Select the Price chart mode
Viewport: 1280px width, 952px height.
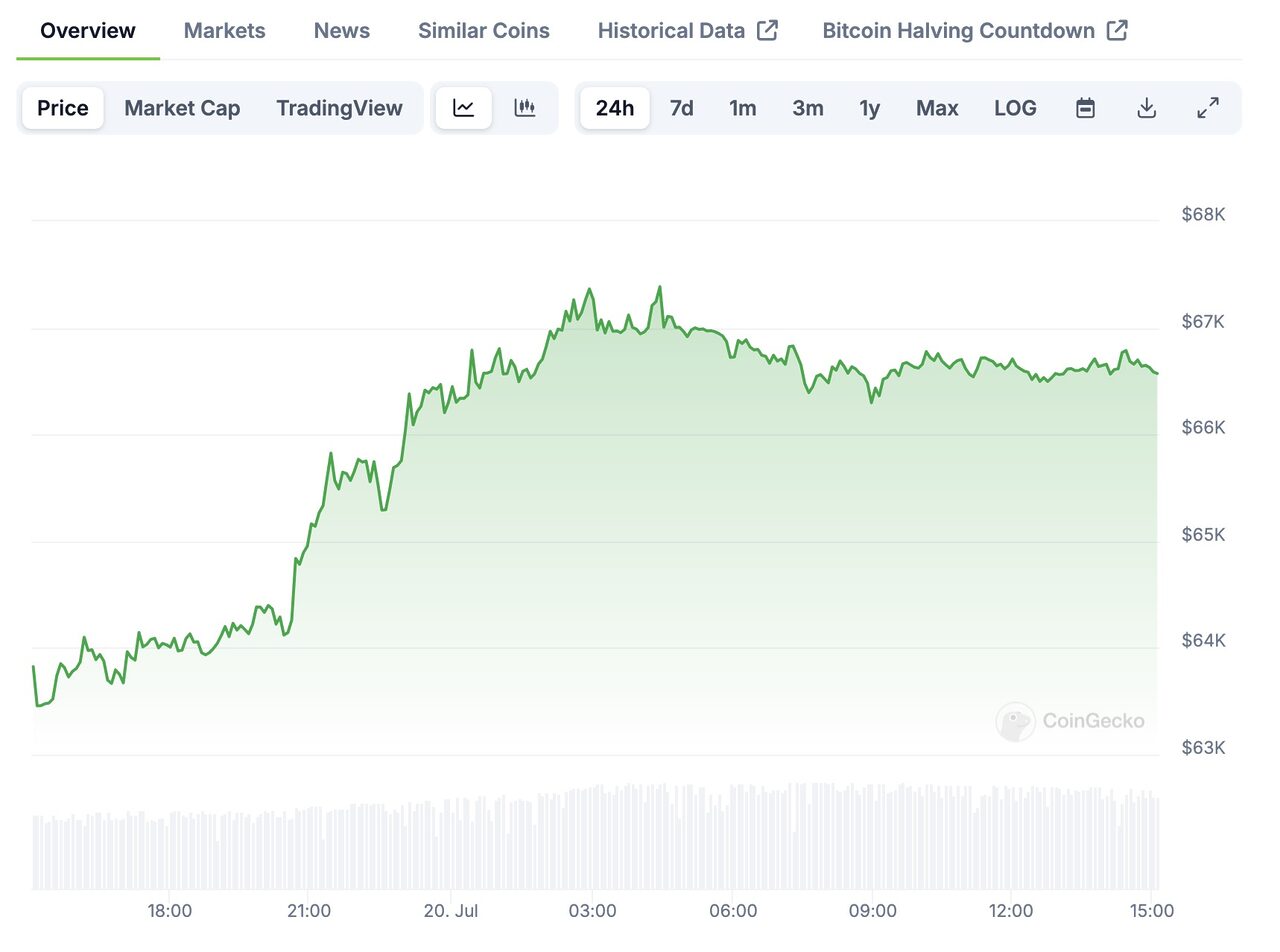click(63, 108)
